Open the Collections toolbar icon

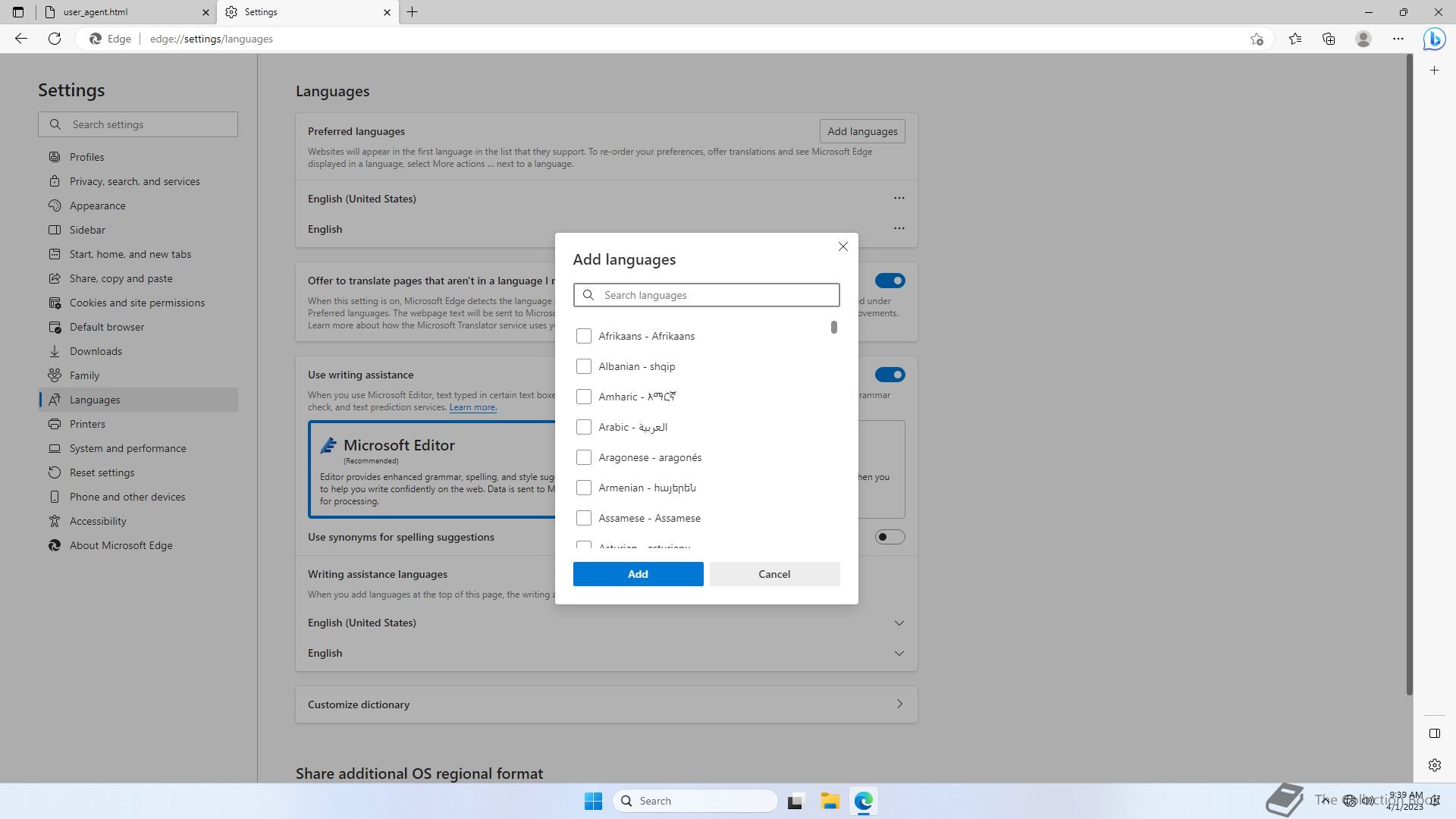click(x=1329, y=39)
